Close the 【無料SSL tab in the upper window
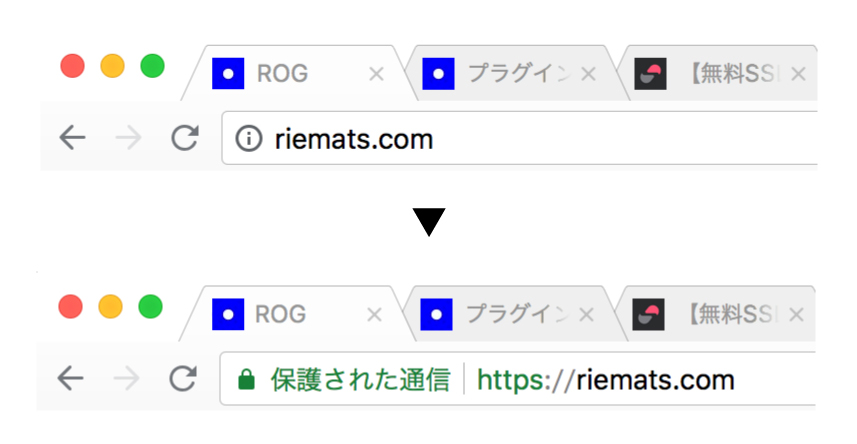The height and width of the screenshot is (444, 857). 799,74
